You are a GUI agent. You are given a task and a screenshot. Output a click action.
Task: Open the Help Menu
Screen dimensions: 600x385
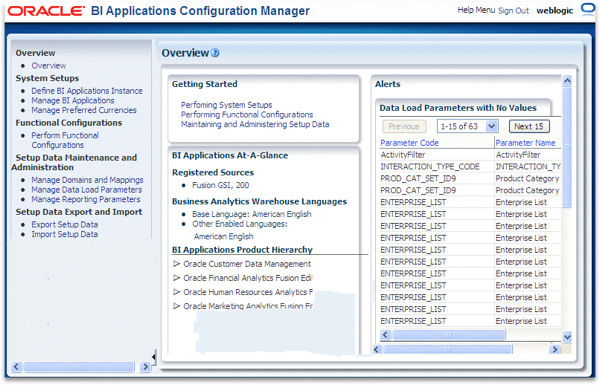pyautogui.click(x=476, y=10)
